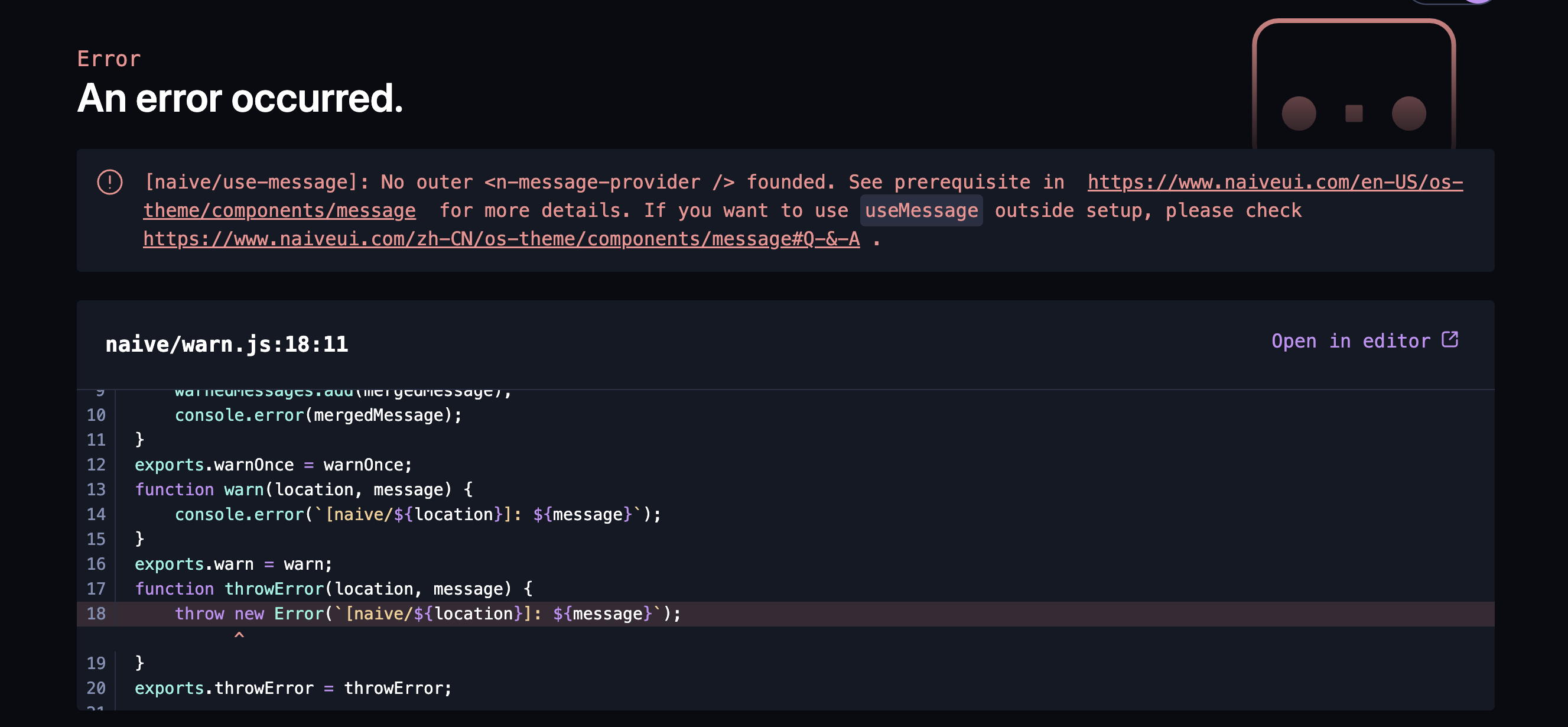Click highlighted line 18 throw new Error
The image size is (1568, 727).
[427, 614]
